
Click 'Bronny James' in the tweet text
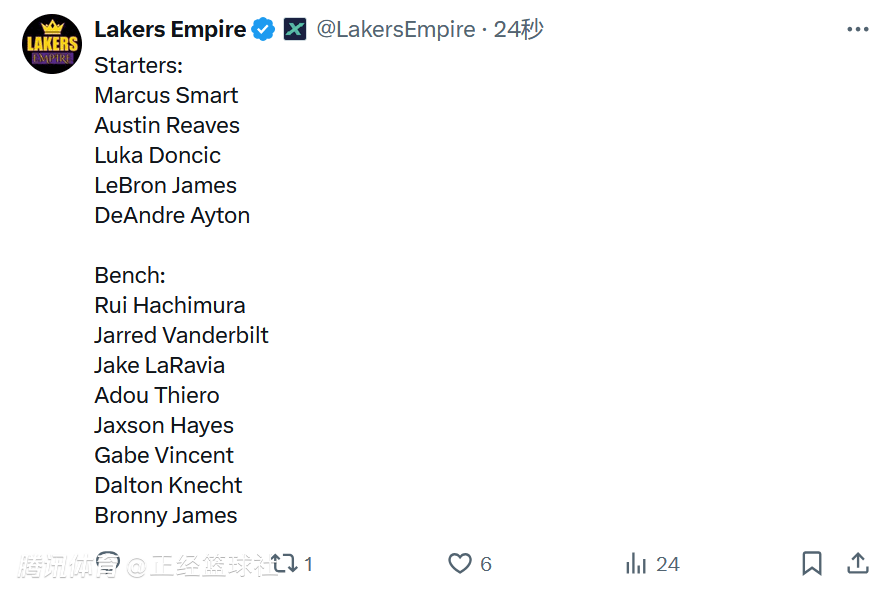click(x=166, y=516)
